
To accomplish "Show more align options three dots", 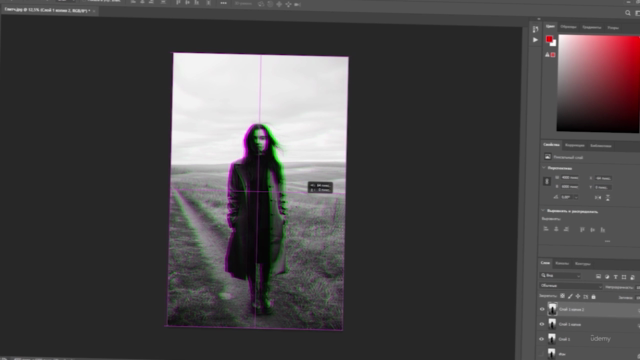I will [x=607, y=241].
